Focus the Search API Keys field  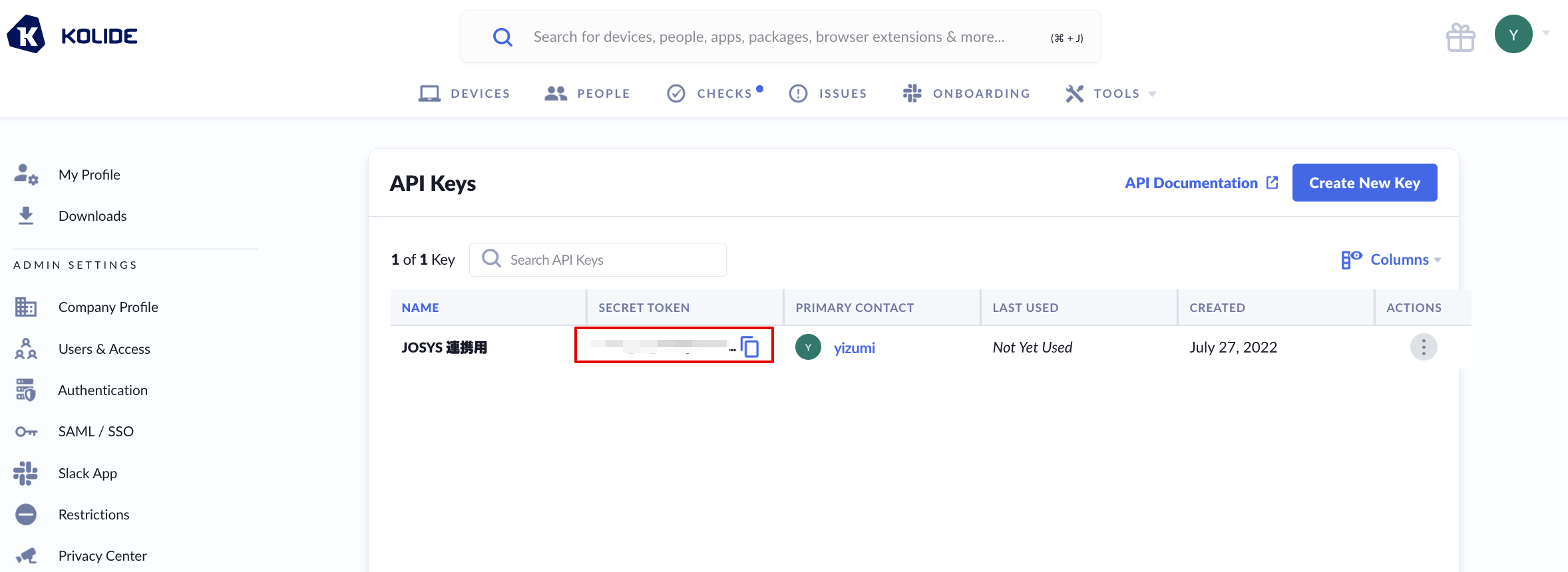[606, 260]
